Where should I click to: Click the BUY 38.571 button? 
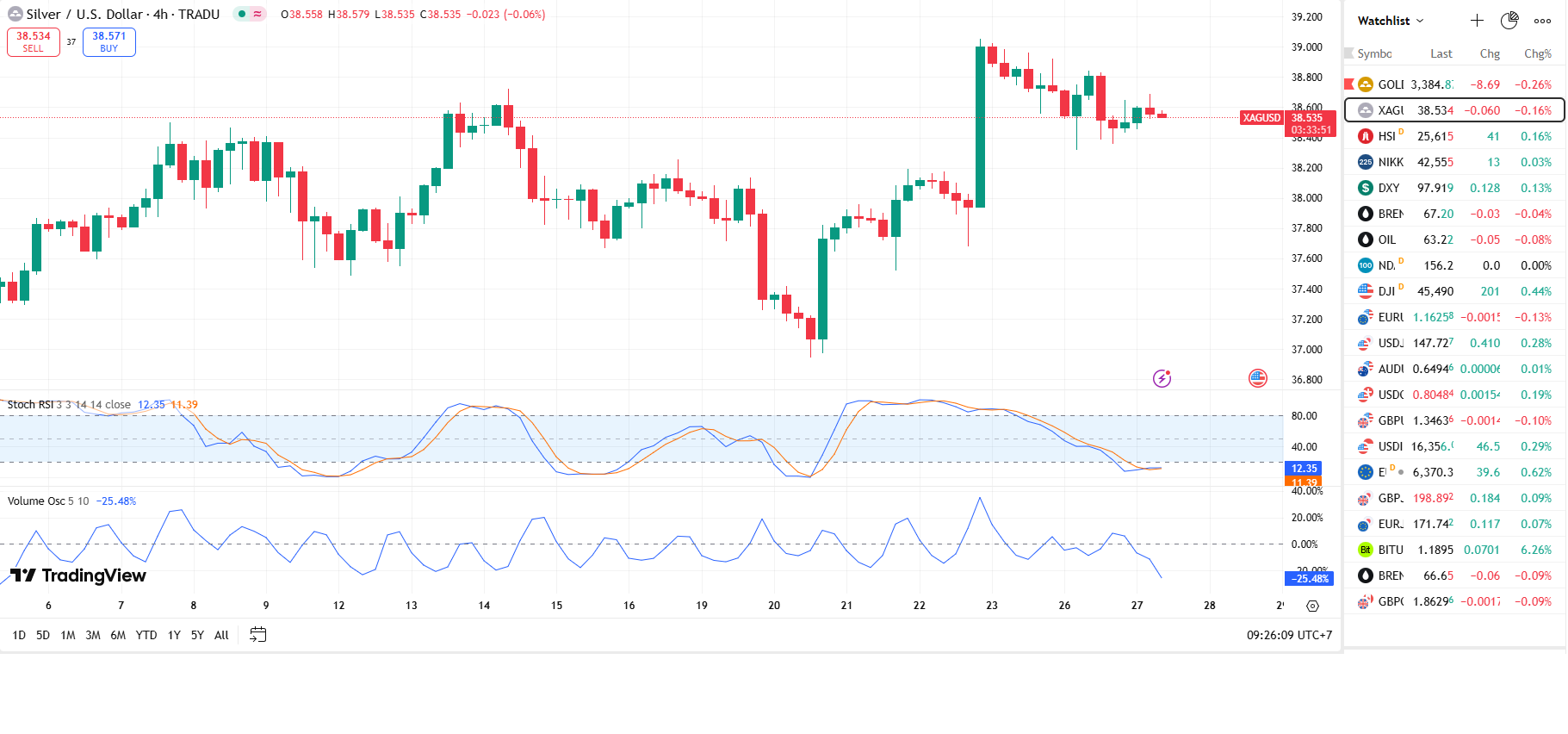click(x=109, y=41)
